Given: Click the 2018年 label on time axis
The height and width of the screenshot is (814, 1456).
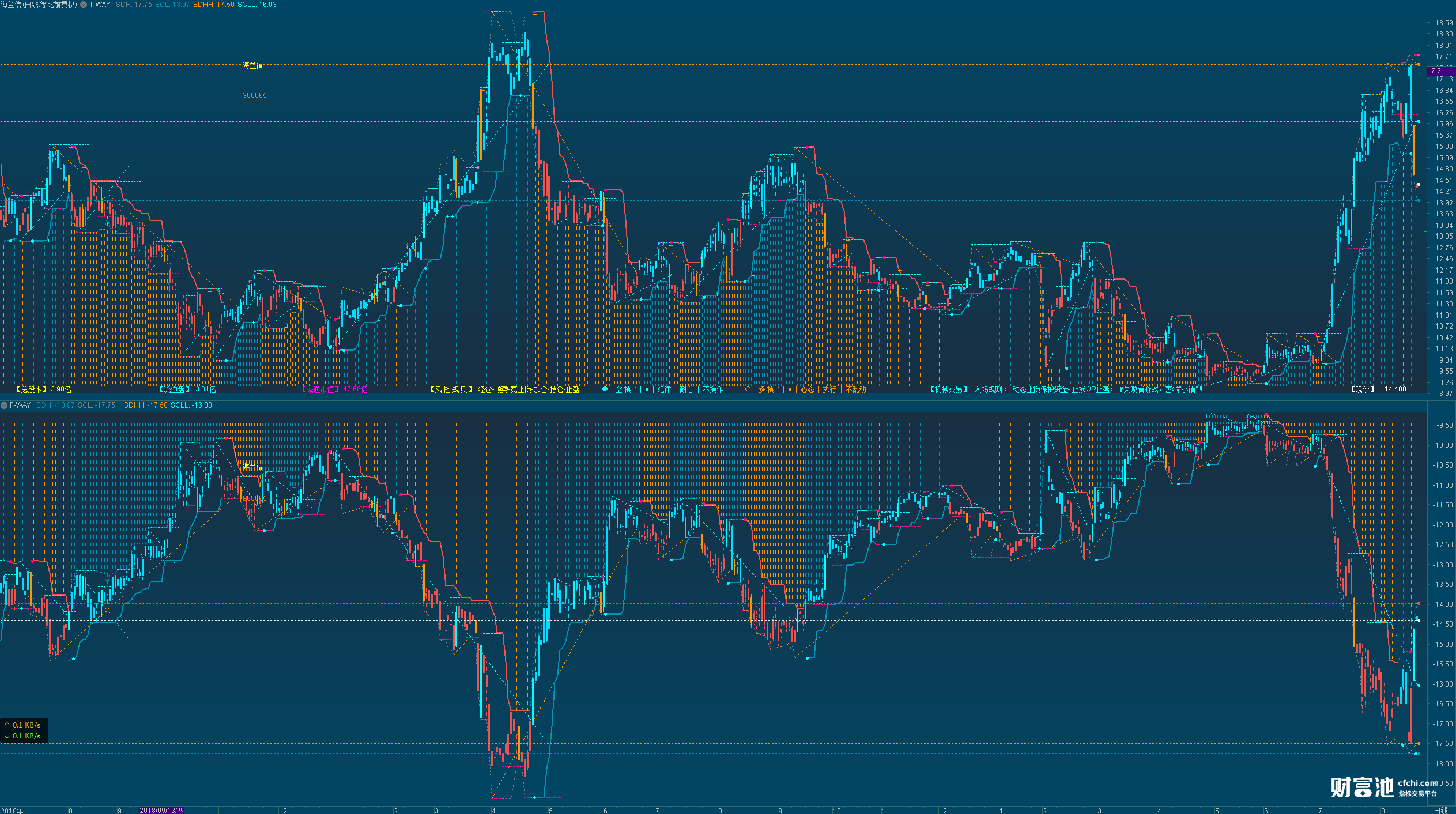Looking at the screenshot, I should pyautogui.click(x=12, y=810).
